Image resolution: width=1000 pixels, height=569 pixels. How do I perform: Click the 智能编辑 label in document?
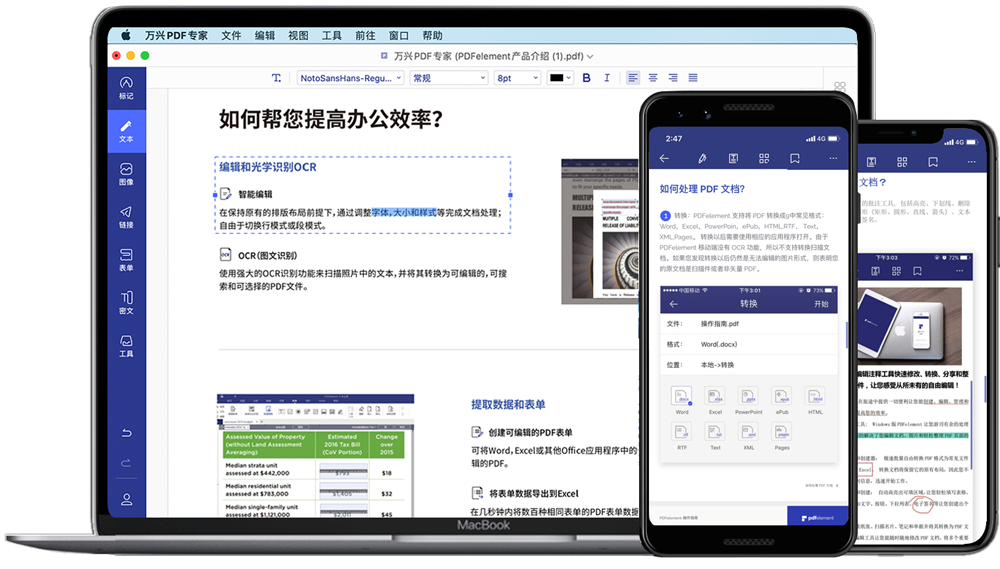255,194
